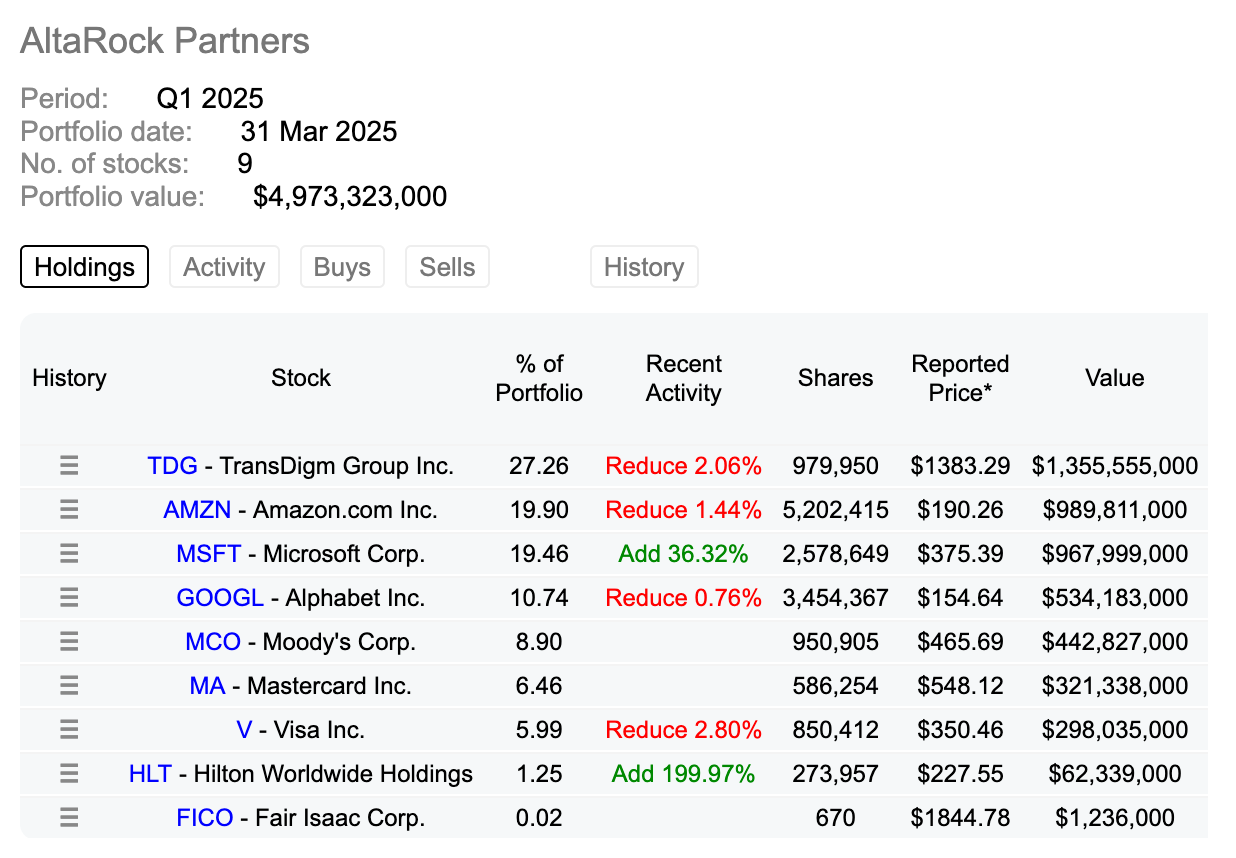This screenshot has height=858, width=1236.
Task: Click the Q1 2025 period value
Action: [210, 98]
